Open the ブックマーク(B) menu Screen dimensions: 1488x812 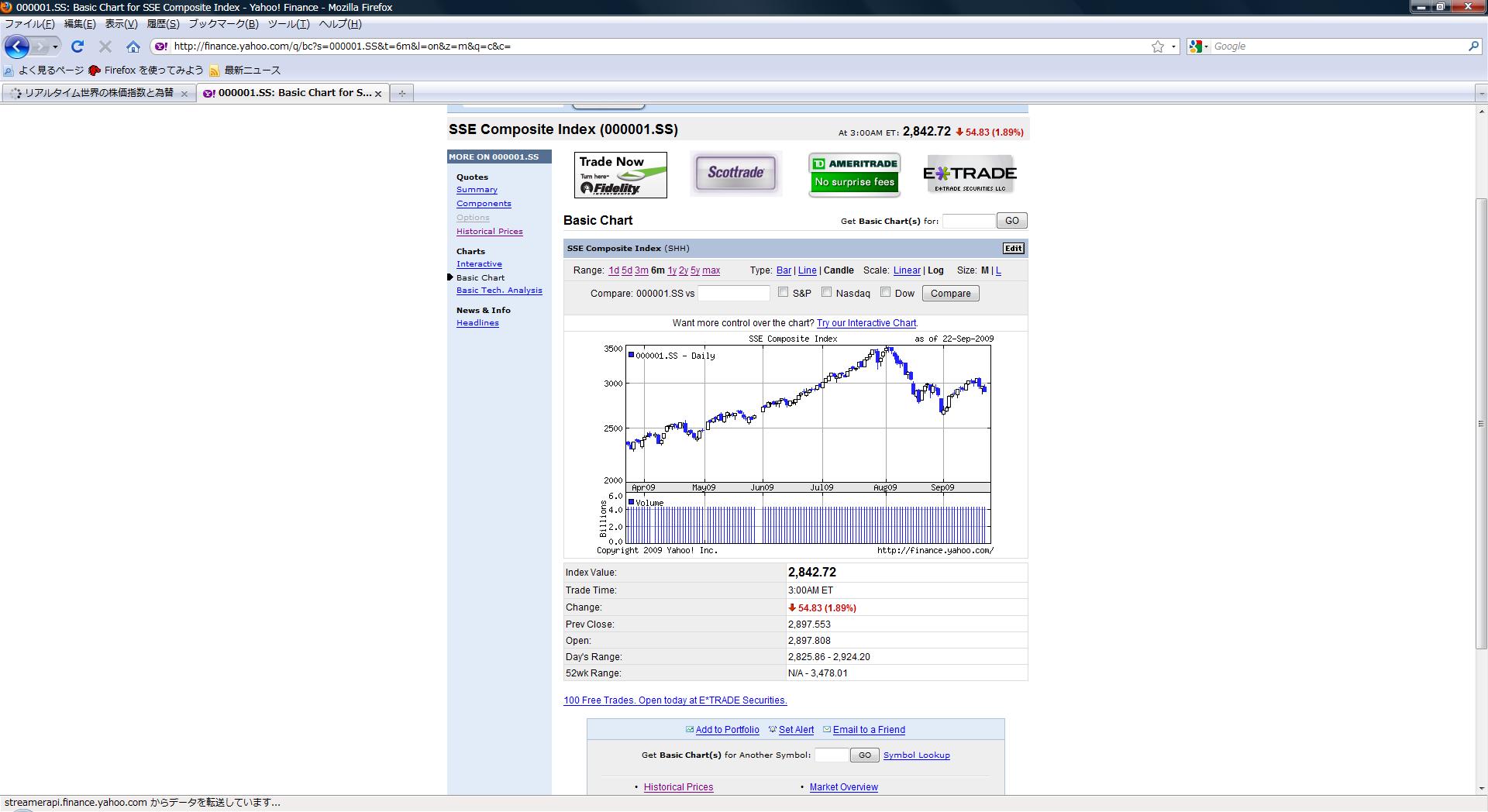pyautogui.click(x=223, y=24)
